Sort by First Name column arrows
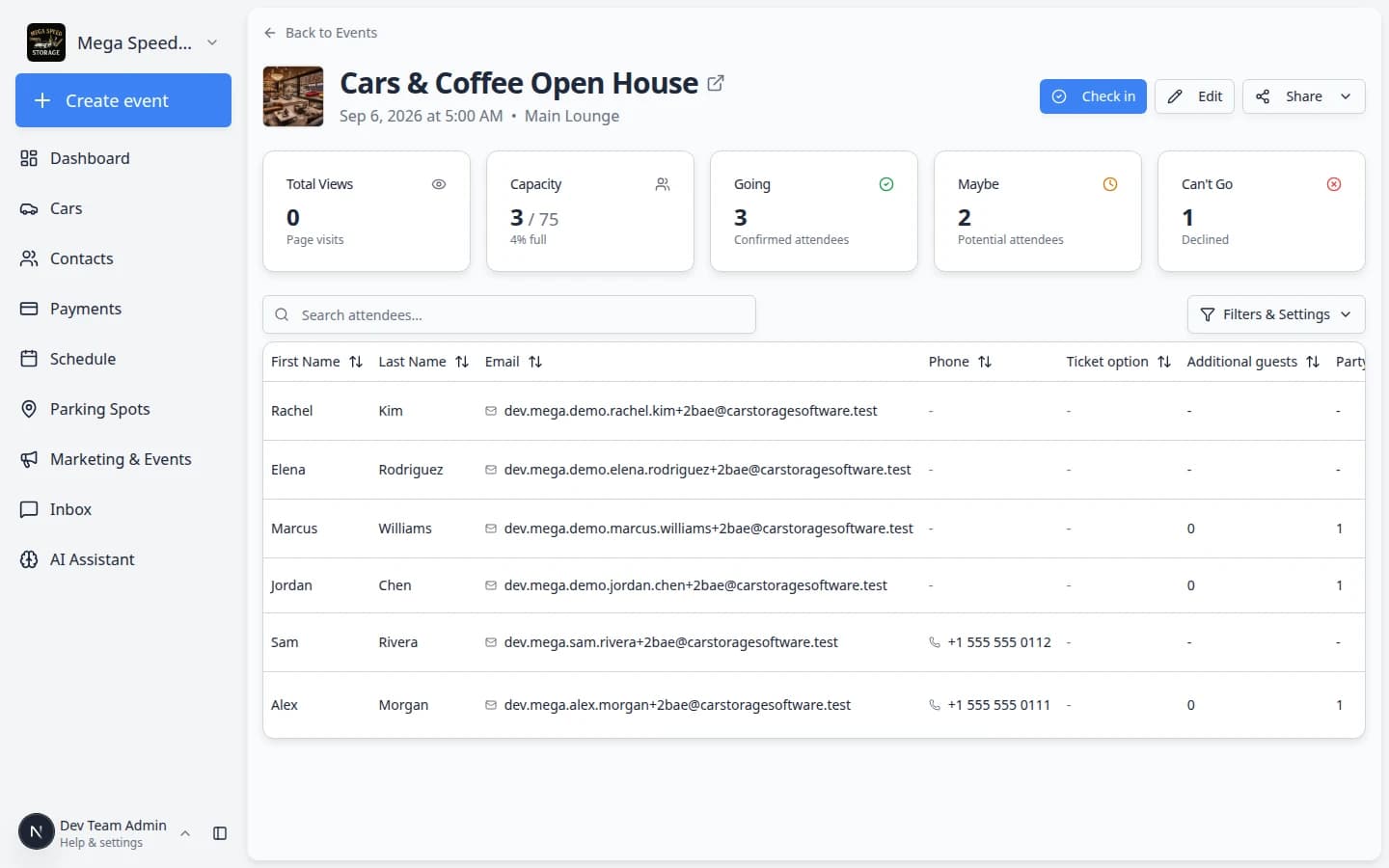The image size is (1389, 868). (x=356, y=362)
